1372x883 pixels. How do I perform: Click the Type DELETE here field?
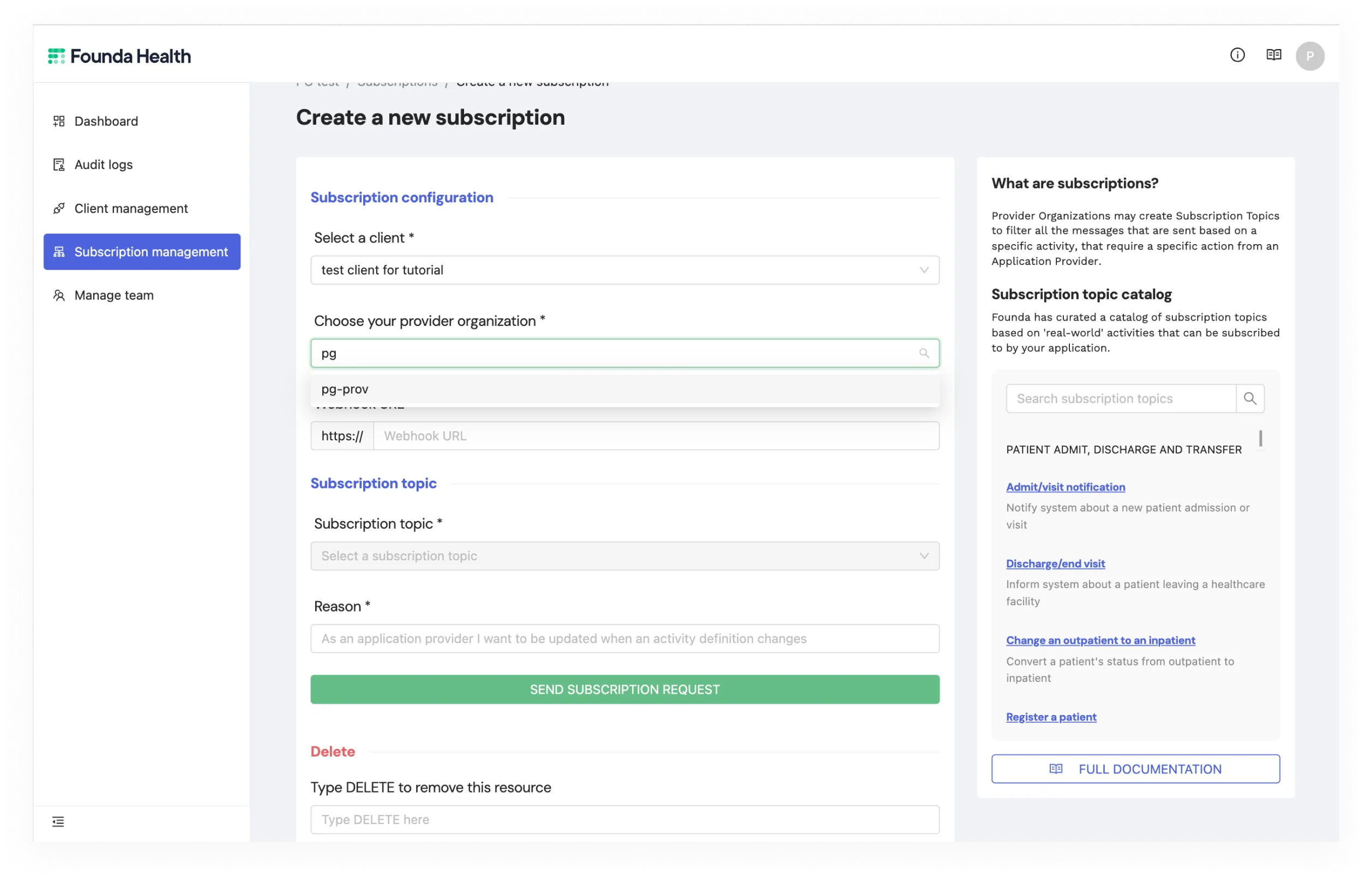(x=624, y=820)
